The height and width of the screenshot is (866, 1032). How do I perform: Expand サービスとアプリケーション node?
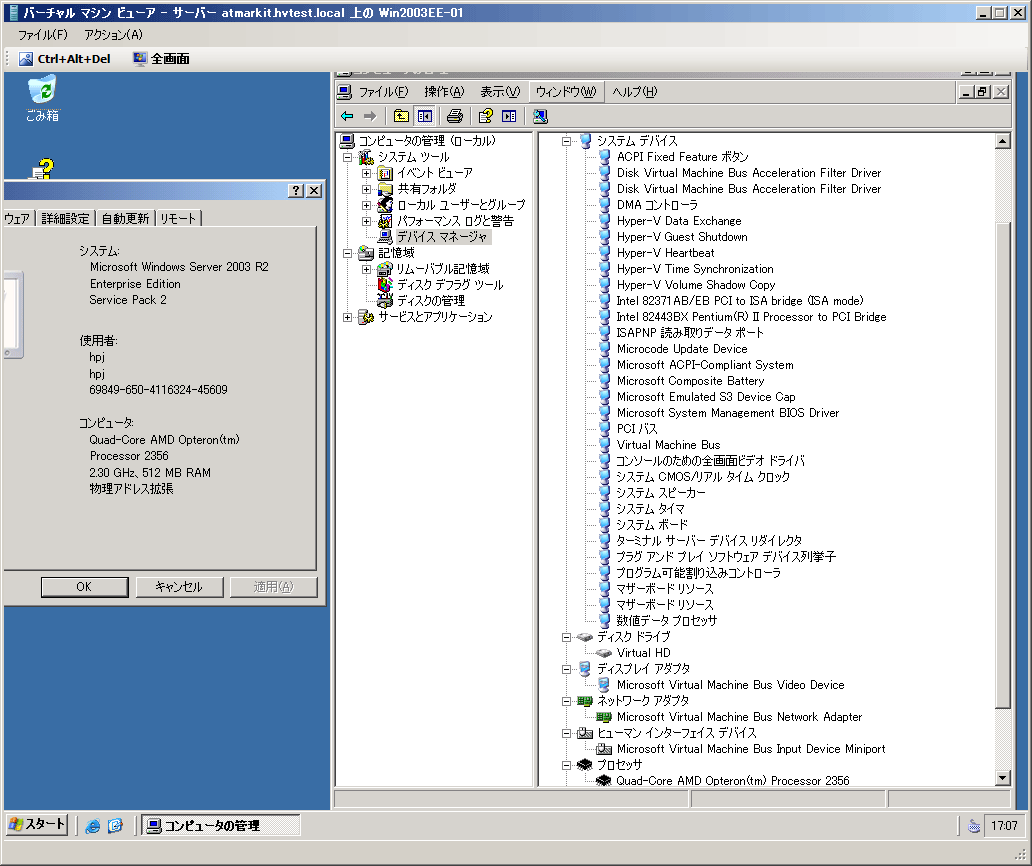[x=348, y=317]
